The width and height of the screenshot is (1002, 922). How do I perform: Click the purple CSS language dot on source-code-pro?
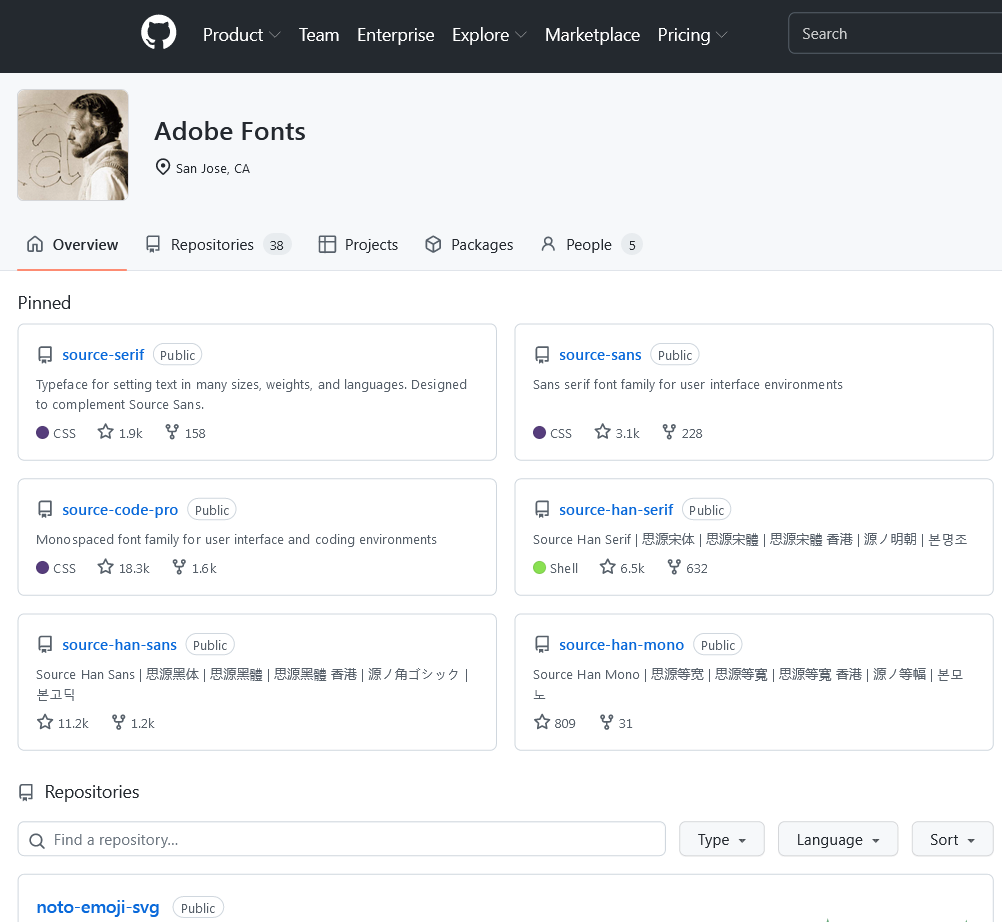coord(42,567)
